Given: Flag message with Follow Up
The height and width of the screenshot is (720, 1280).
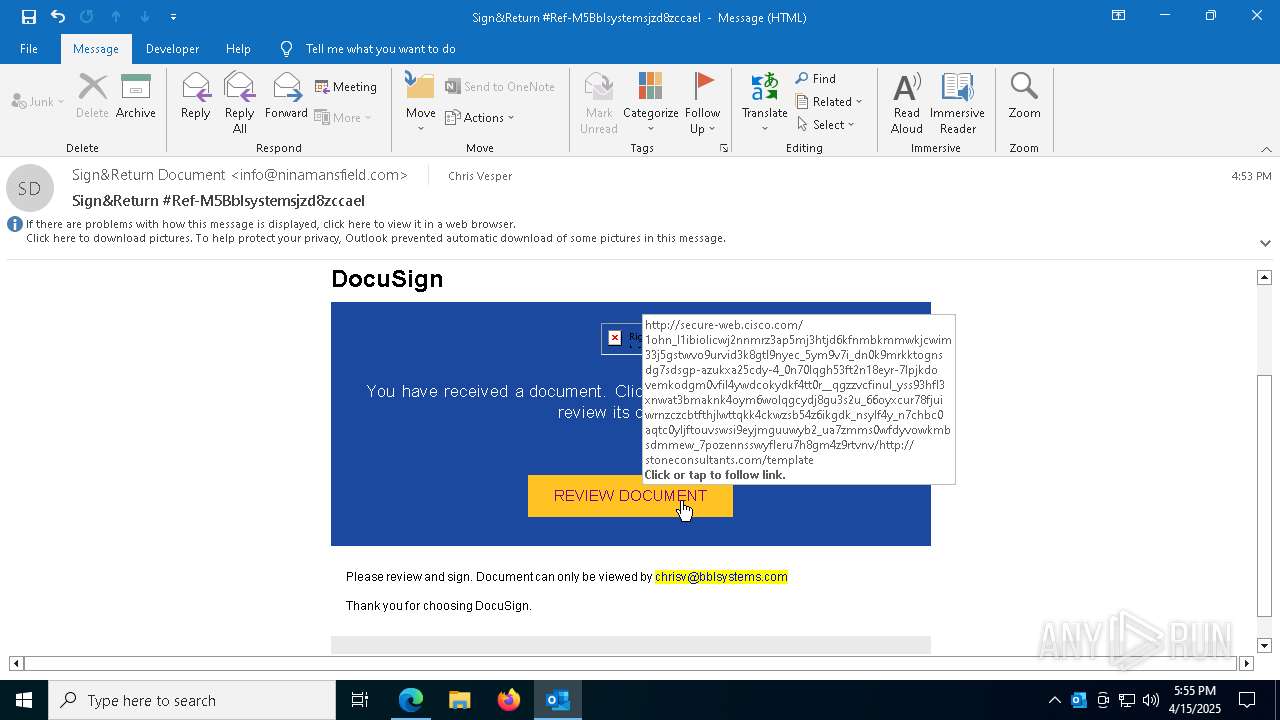Looking at the screenshot, I should [702, 103].
